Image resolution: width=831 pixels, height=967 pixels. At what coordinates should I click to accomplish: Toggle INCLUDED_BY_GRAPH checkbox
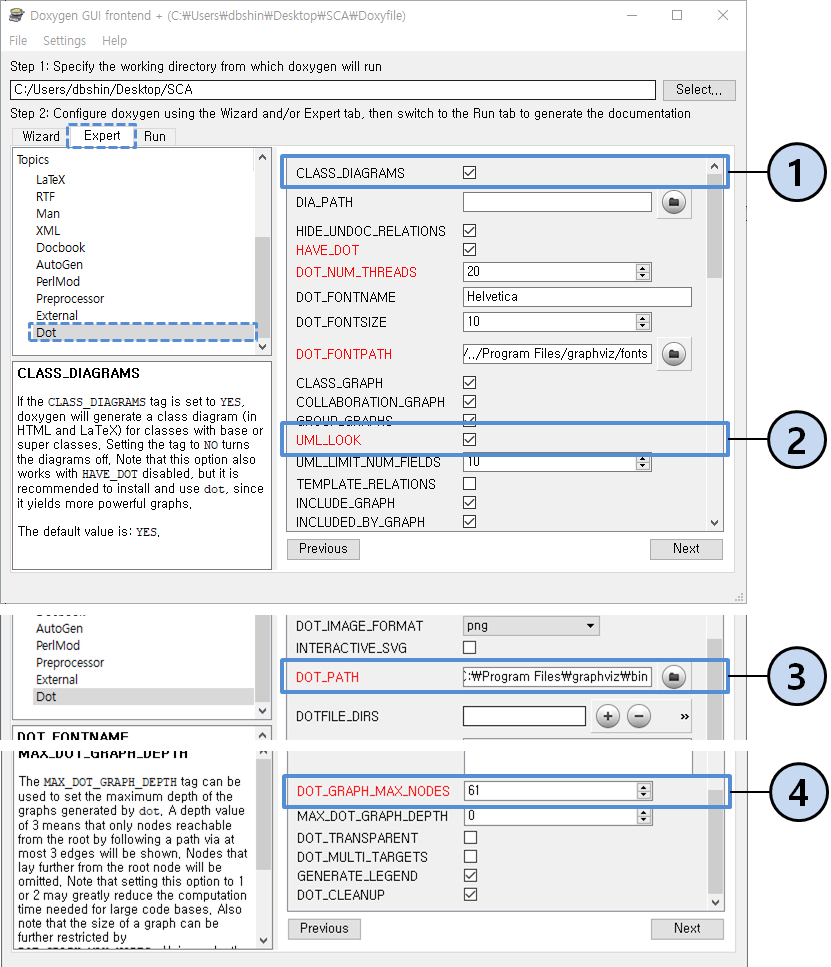coord(469,522)
